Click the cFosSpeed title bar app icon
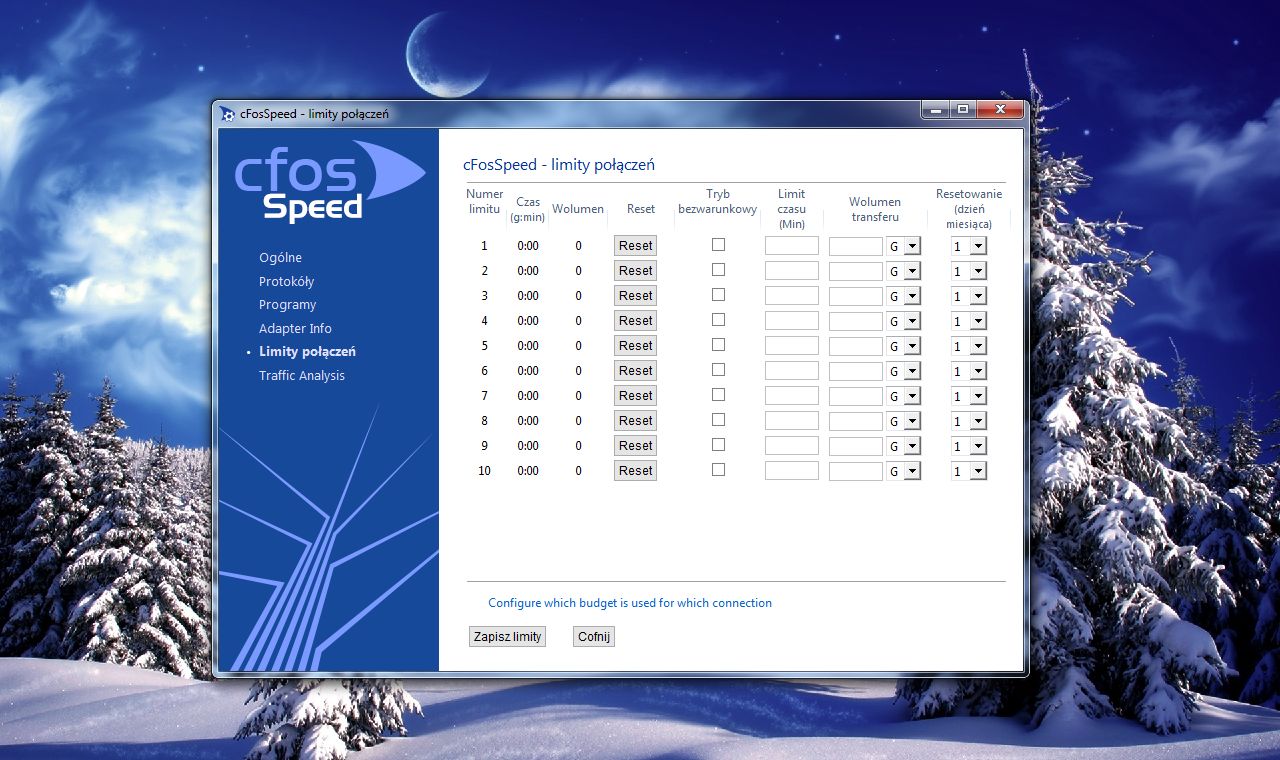The width and height of the screenshot is (1280, 760). coord(228,114)
